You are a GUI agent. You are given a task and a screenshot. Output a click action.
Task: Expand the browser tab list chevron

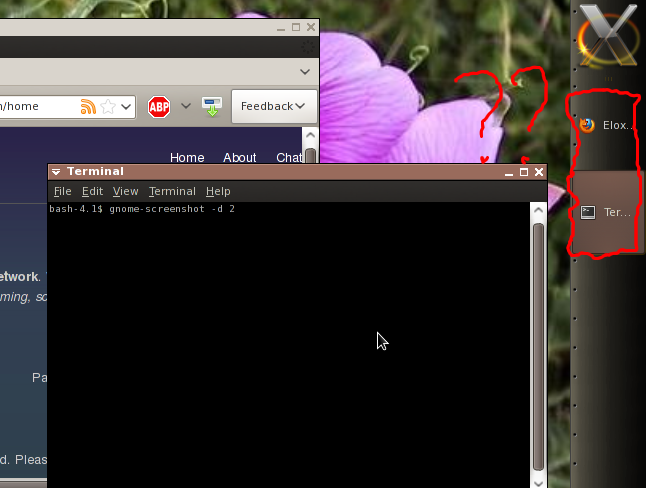click(x=305, y=72)
